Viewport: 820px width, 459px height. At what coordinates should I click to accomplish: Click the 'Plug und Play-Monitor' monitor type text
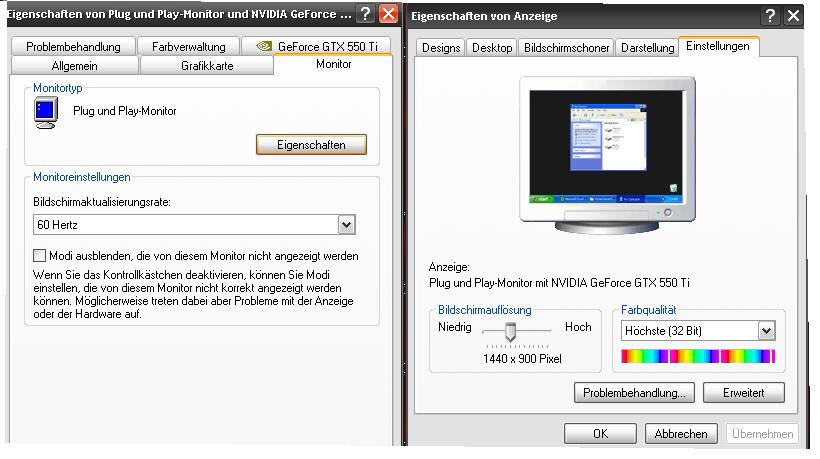pyautogui.click(x=124, y=111)
